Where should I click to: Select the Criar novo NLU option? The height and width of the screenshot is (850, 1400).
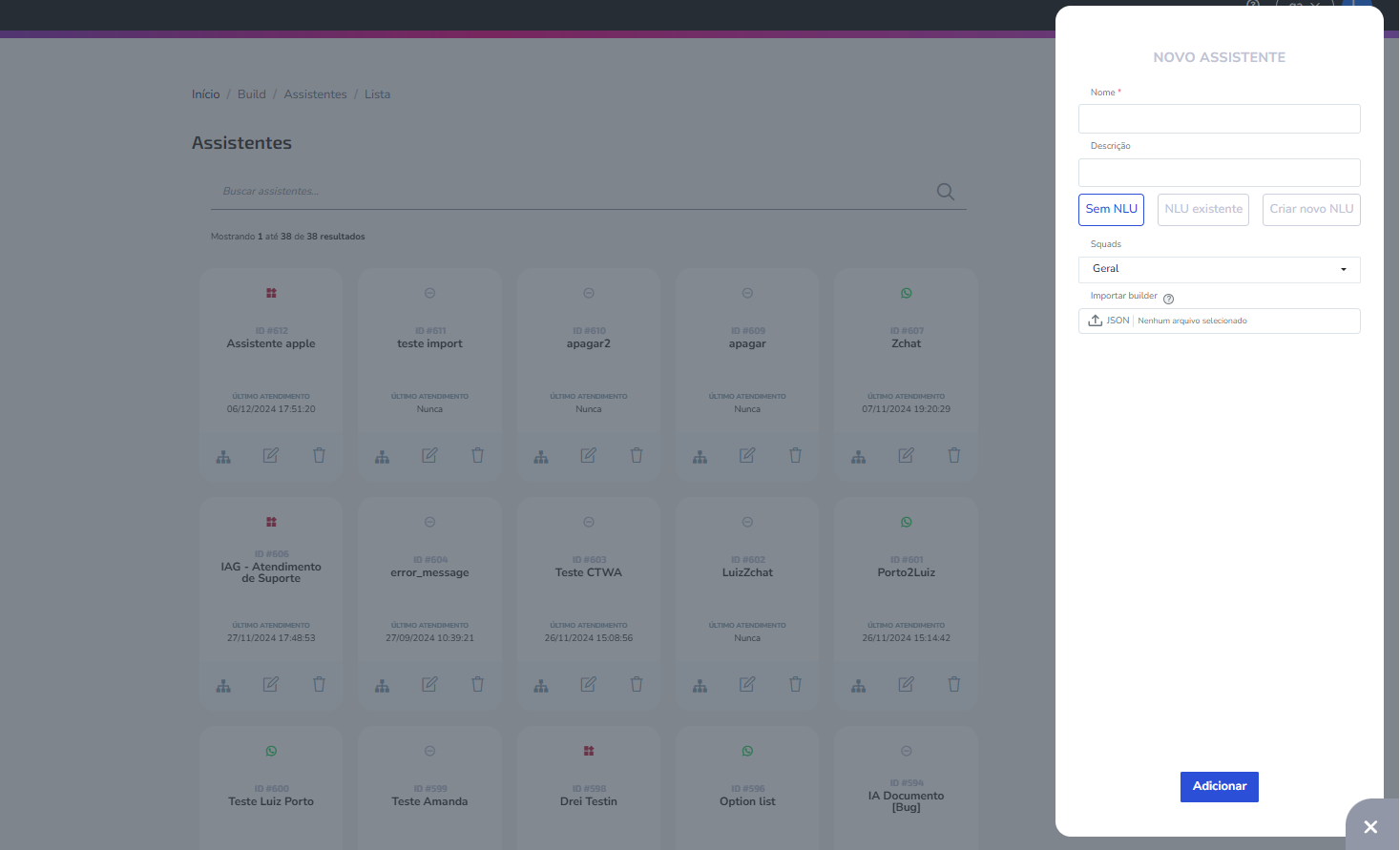tap(1311, 210)
